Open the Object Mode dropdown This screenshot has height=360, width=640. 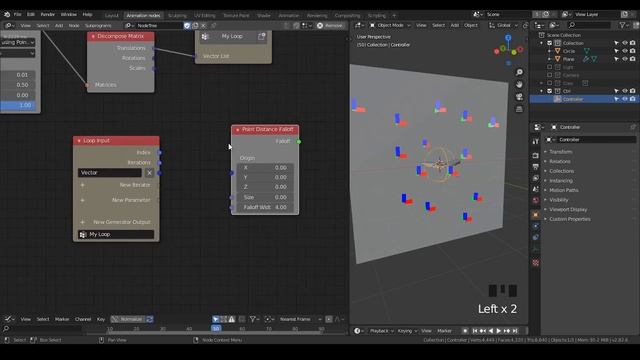tap(390, 25)
